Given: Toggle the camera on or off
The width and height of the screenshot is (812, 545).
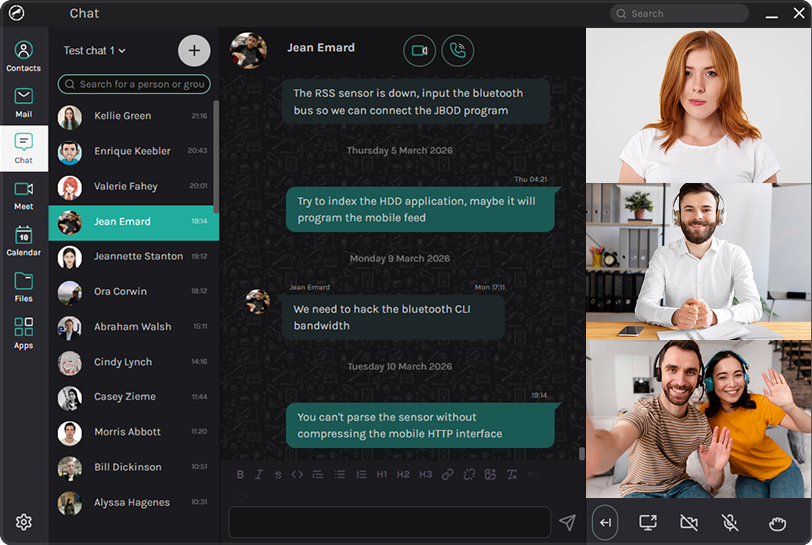Looking at the screenshot, I should (689, 522).
